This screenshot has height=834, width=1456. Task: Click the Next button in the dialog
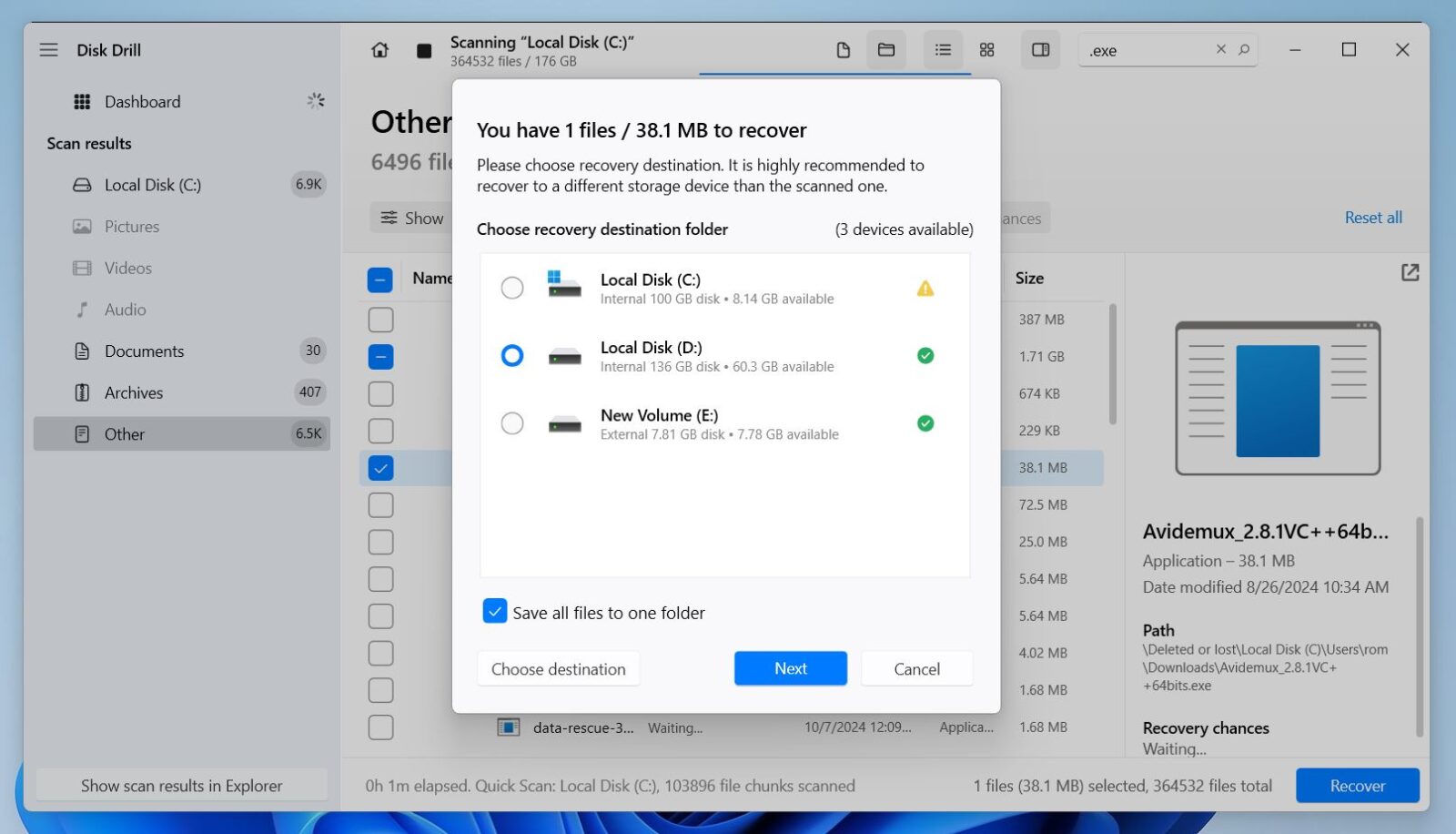(x=789, y=668)
